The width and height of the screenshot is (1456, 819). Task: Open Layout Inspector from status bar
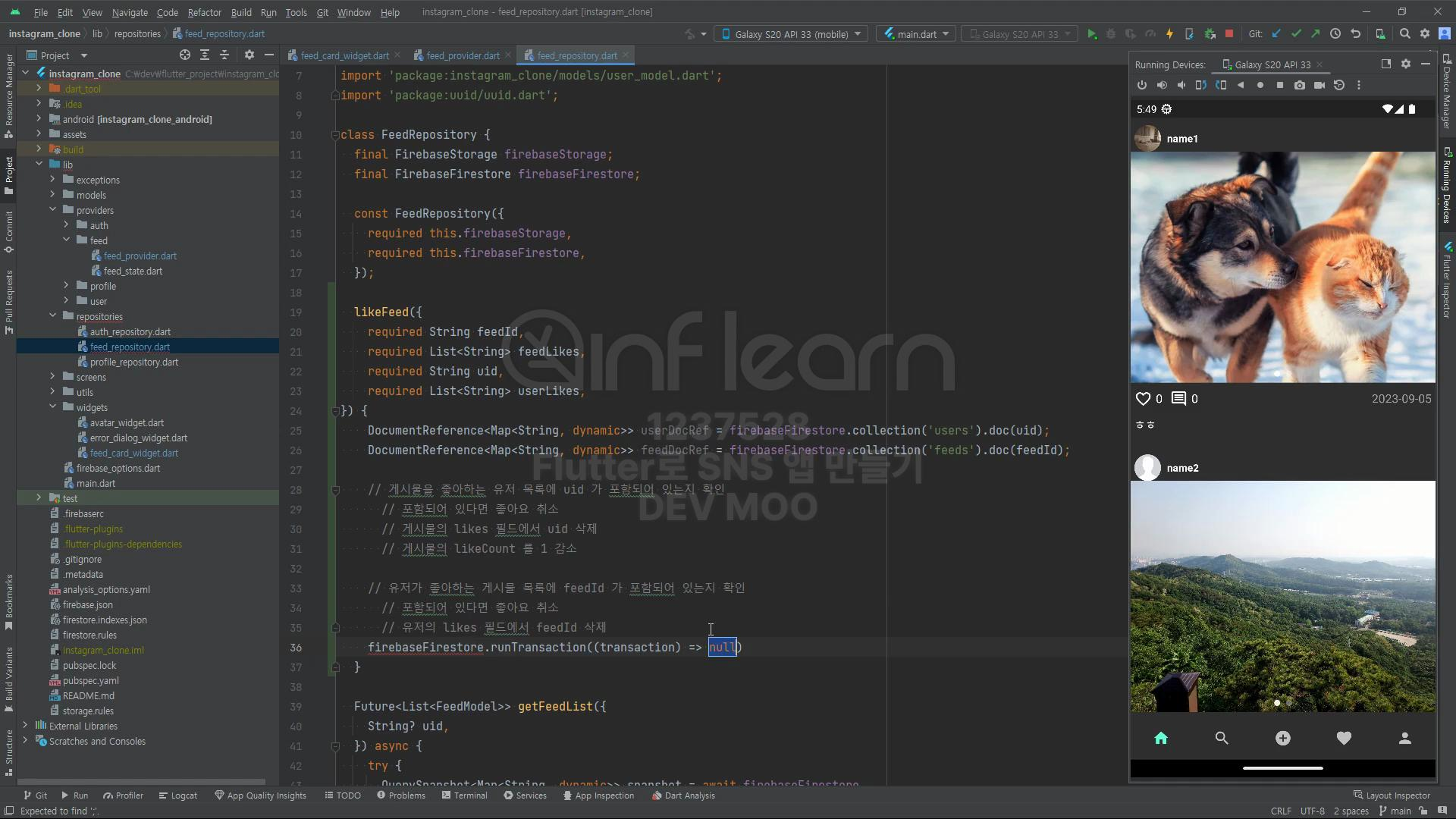1392,795
